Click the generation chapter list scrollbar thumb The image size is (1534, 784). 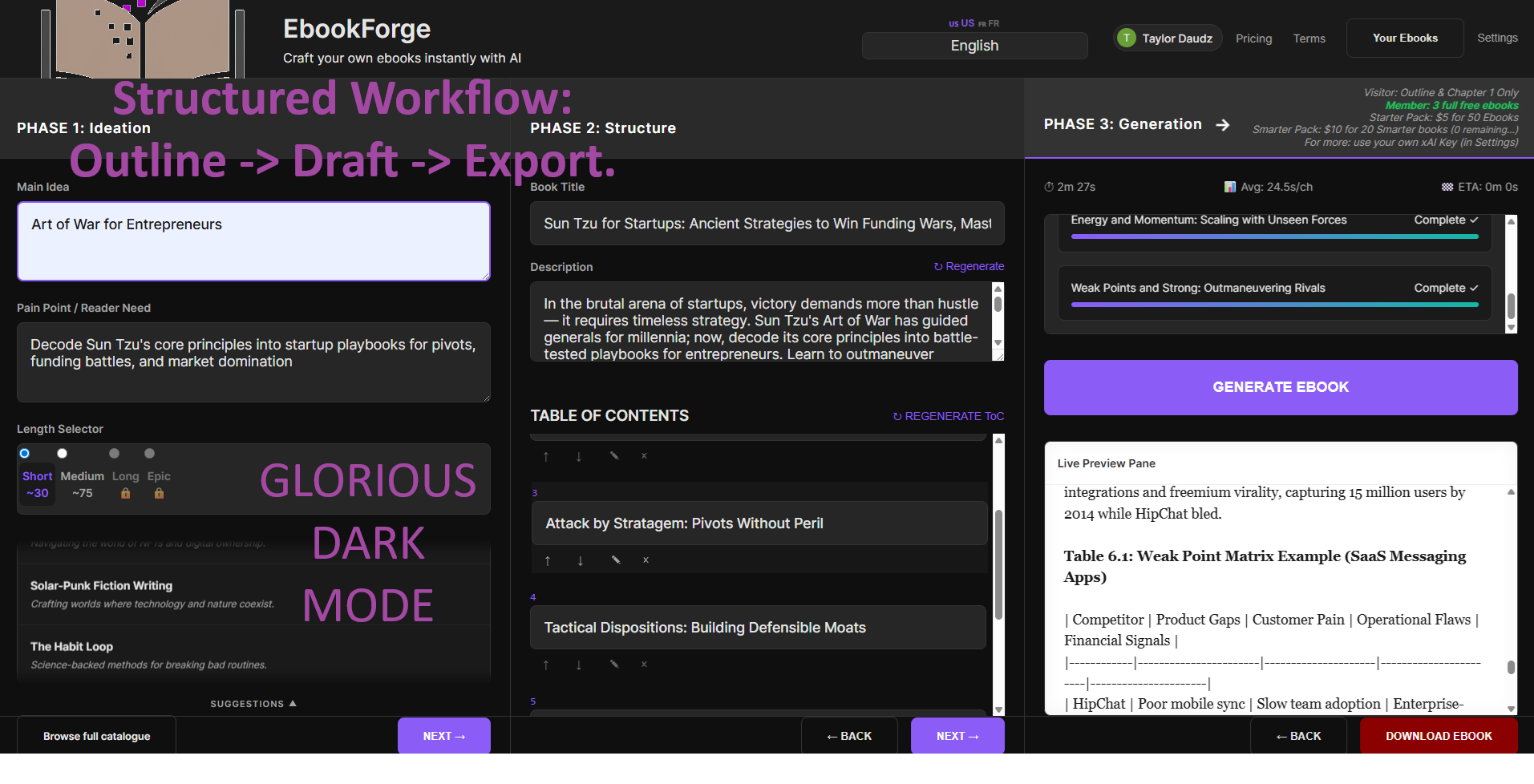(x=1511, y=306)
